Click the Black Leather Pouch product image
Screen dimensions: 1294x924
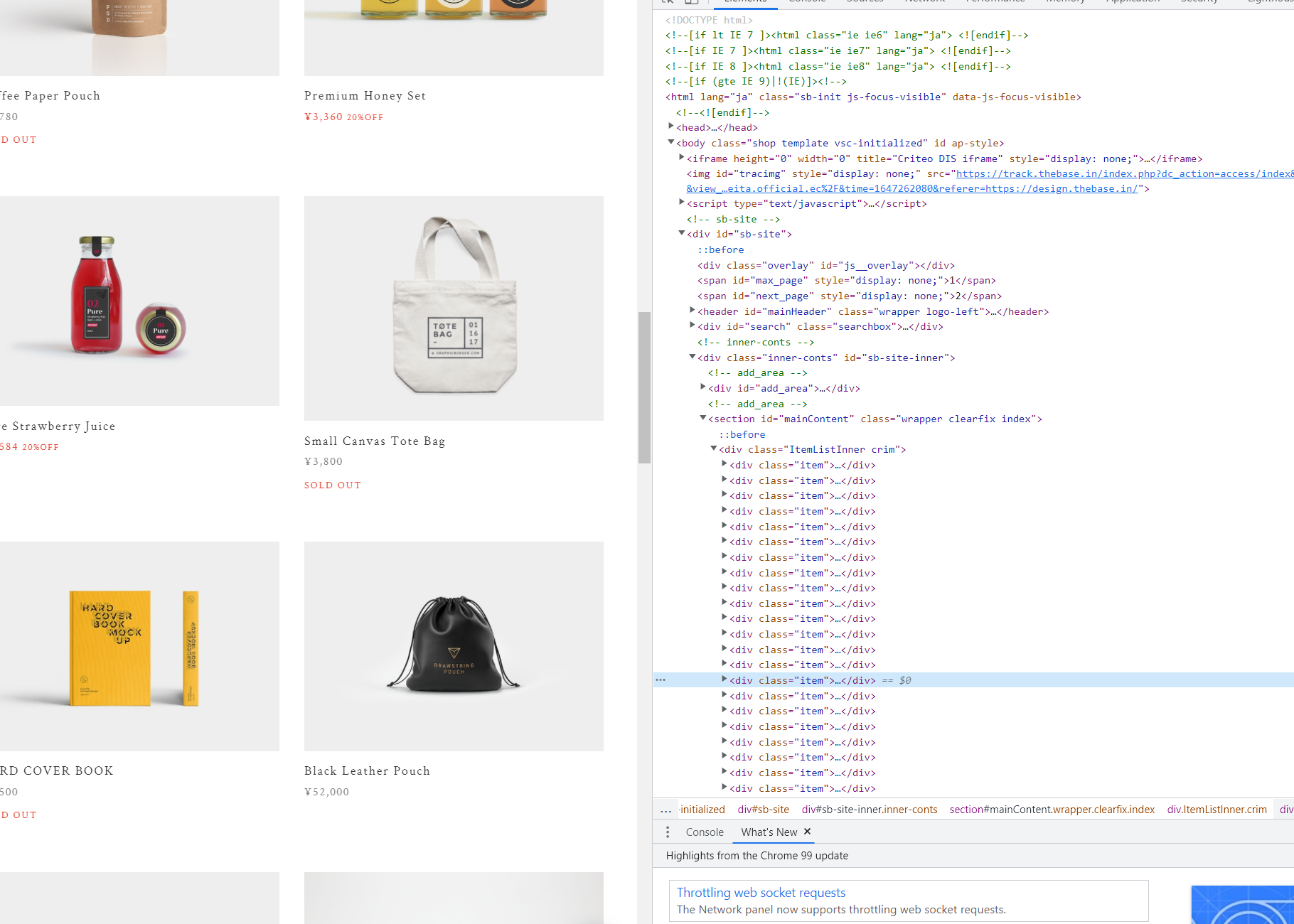point(454,646)
